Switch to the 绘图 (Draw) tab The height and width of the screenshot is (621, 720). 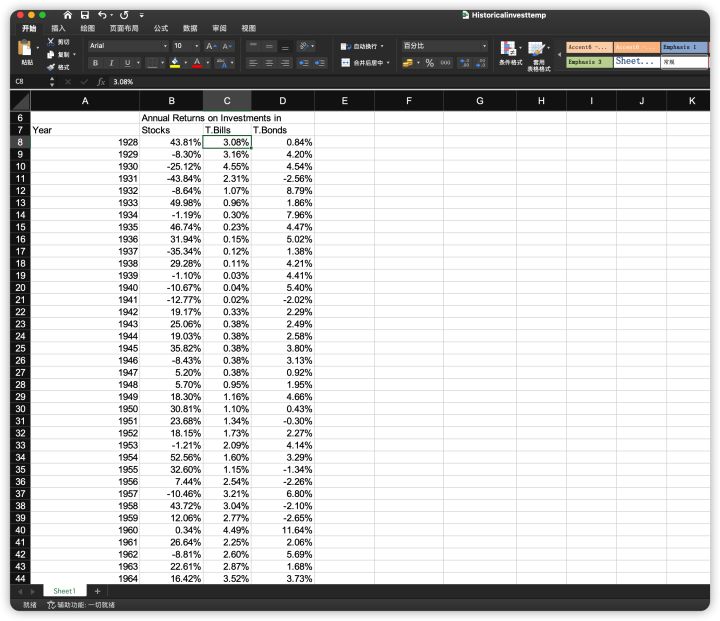pos(87,28)
